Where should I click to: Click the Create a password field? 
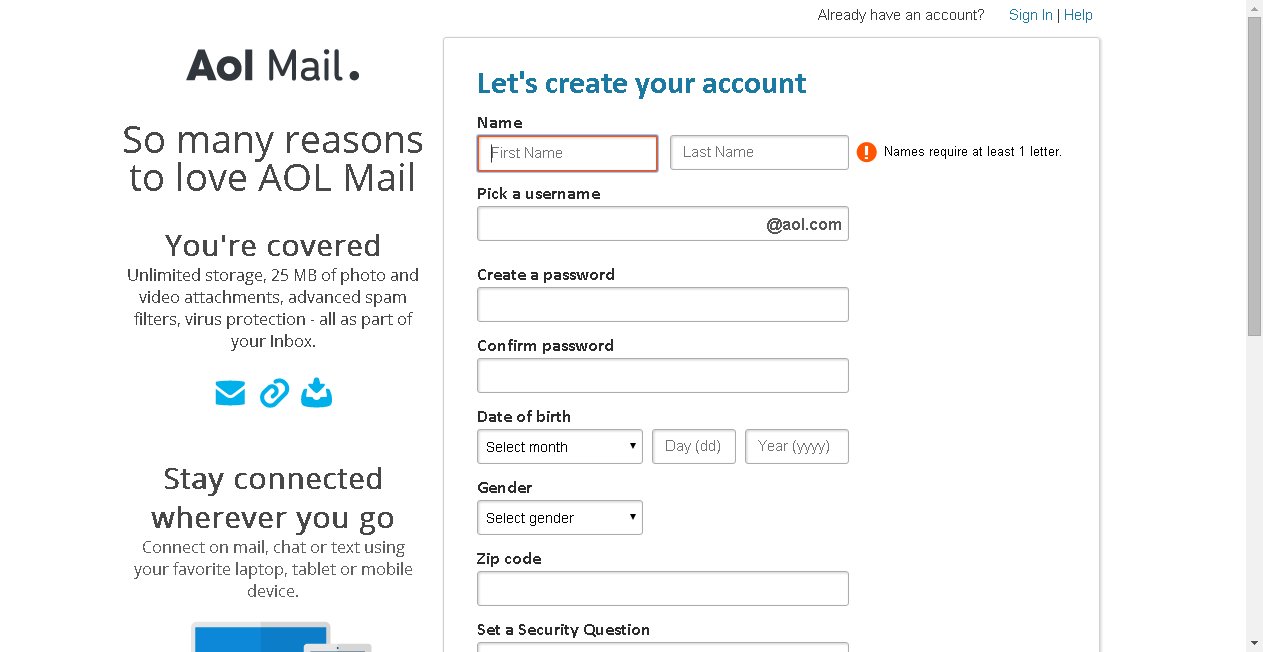pyautogui.click(x=662, y=304)
